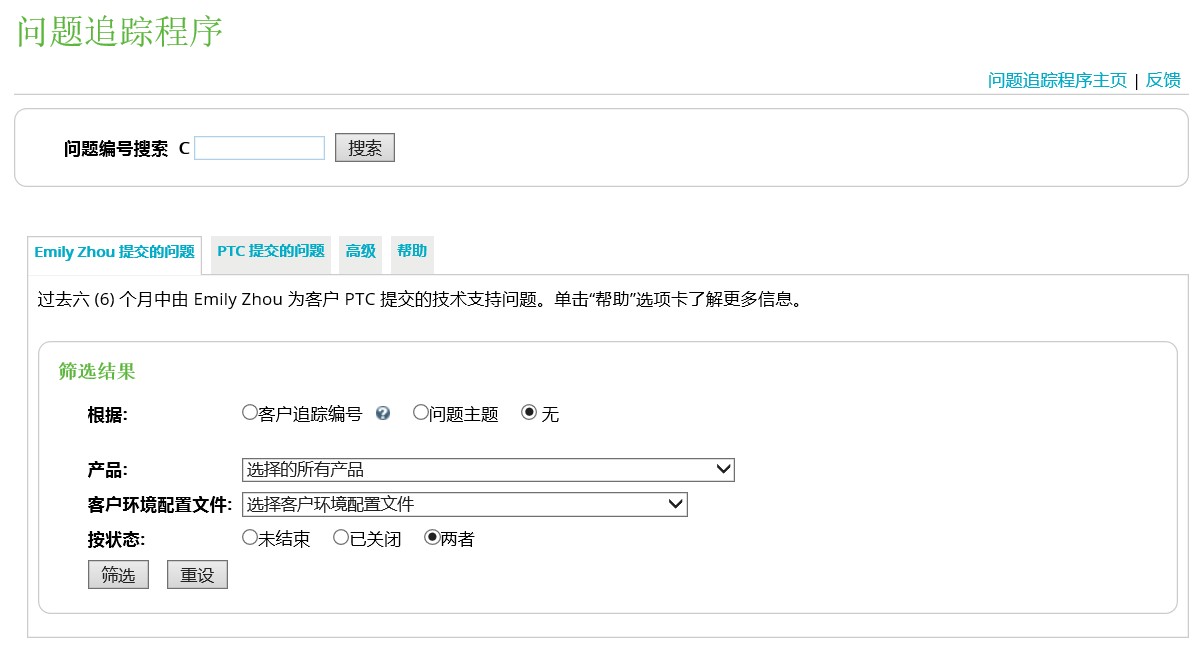
Task: Choose the 无 radio option
Action: pyautogui.click(x=529, y=413)
